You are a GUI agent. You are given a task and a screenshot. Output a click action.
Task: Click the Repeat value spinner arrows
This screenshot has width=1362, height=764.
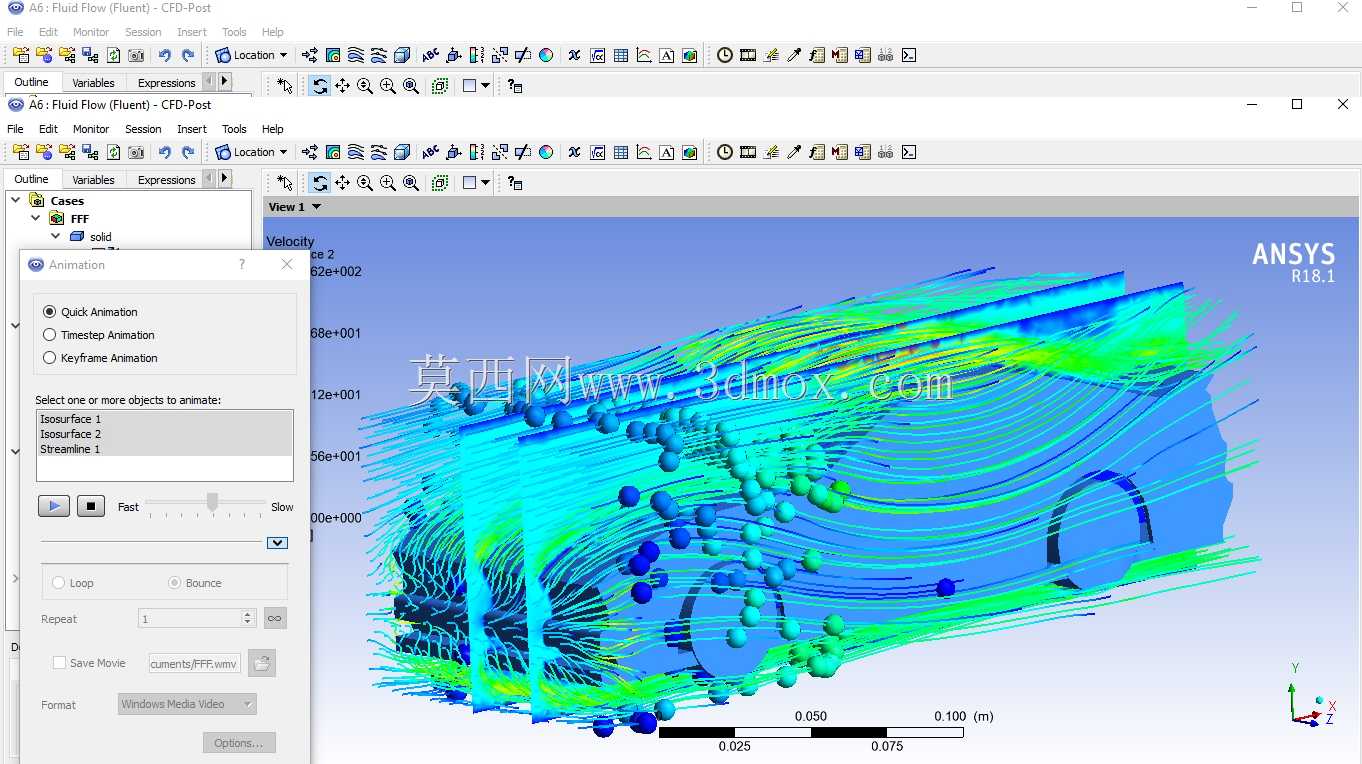(x=248, y=619)
